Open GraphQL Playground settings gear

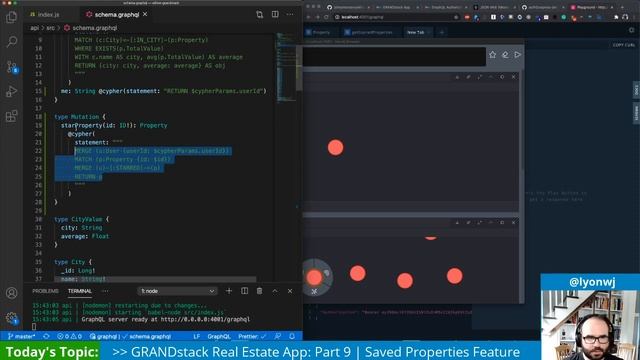click(632, 30)
